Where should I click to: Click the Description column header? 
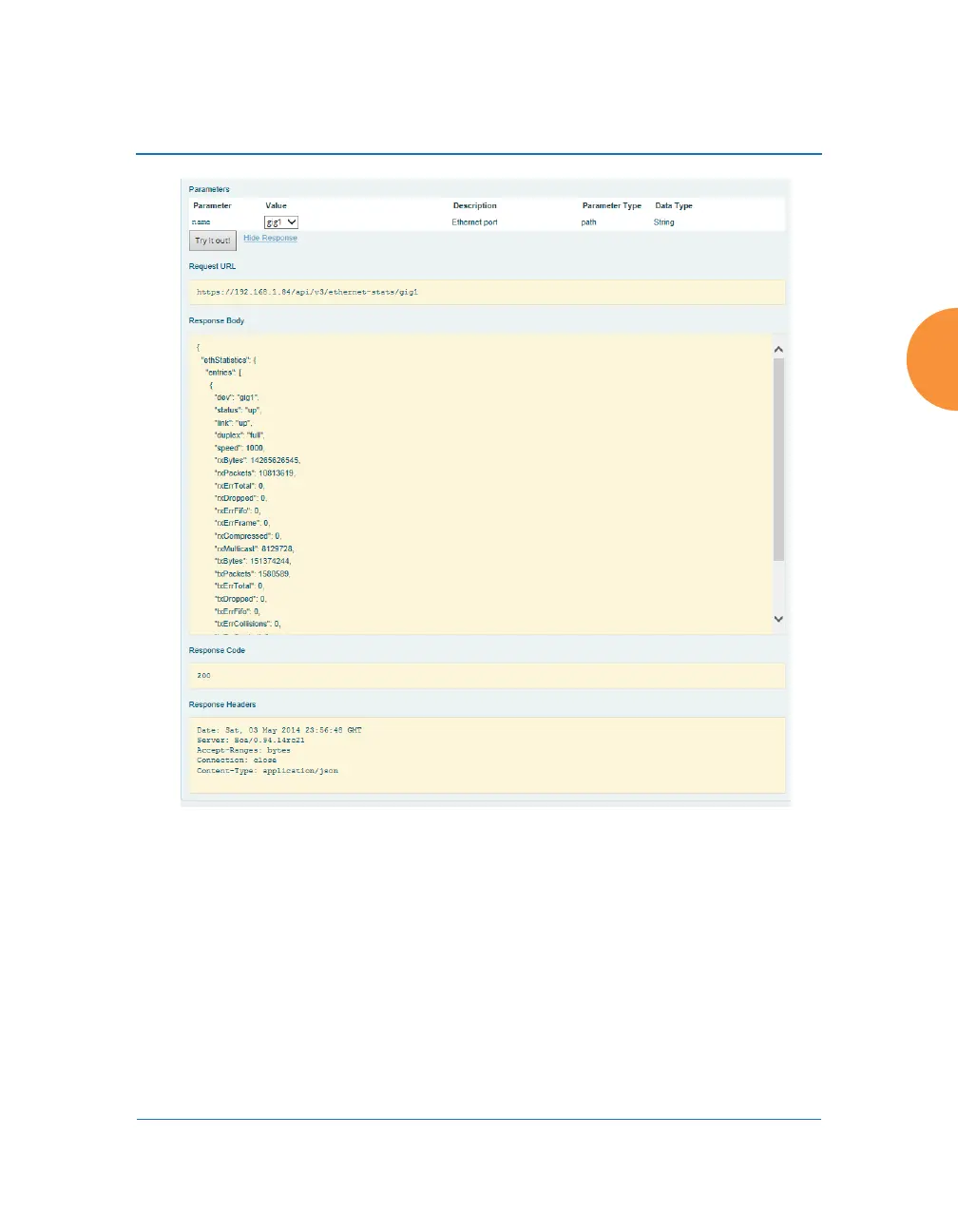475,206
